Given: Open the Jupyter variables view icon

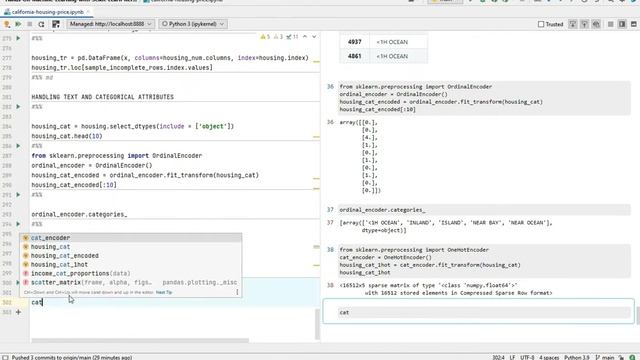Looking at the screenshot, I should 56,24.
